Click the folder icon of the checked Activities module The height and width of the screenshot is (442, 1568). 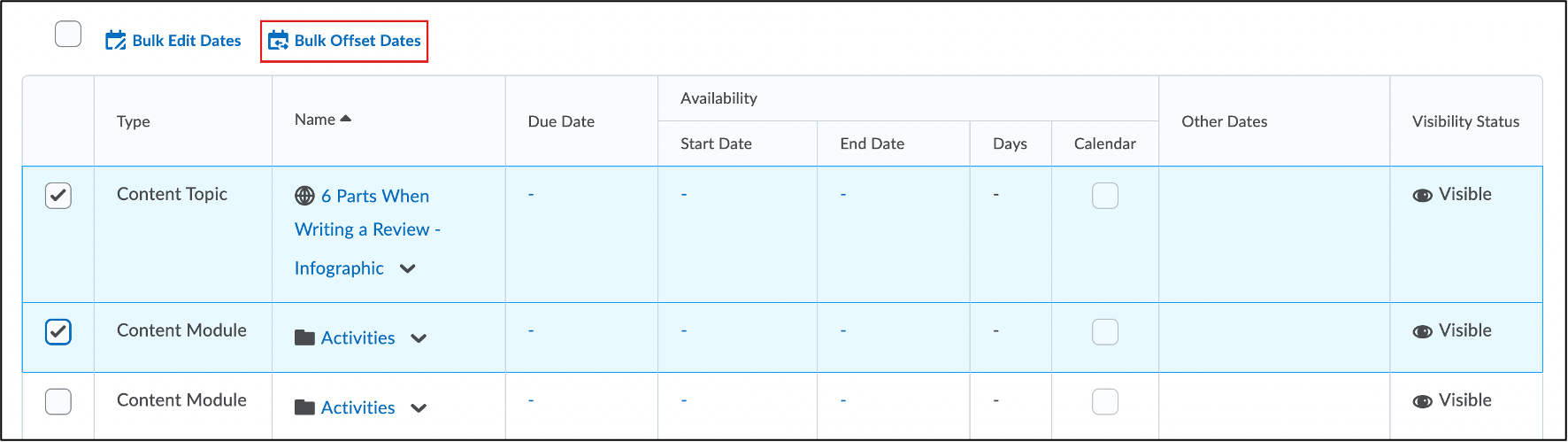304,337
